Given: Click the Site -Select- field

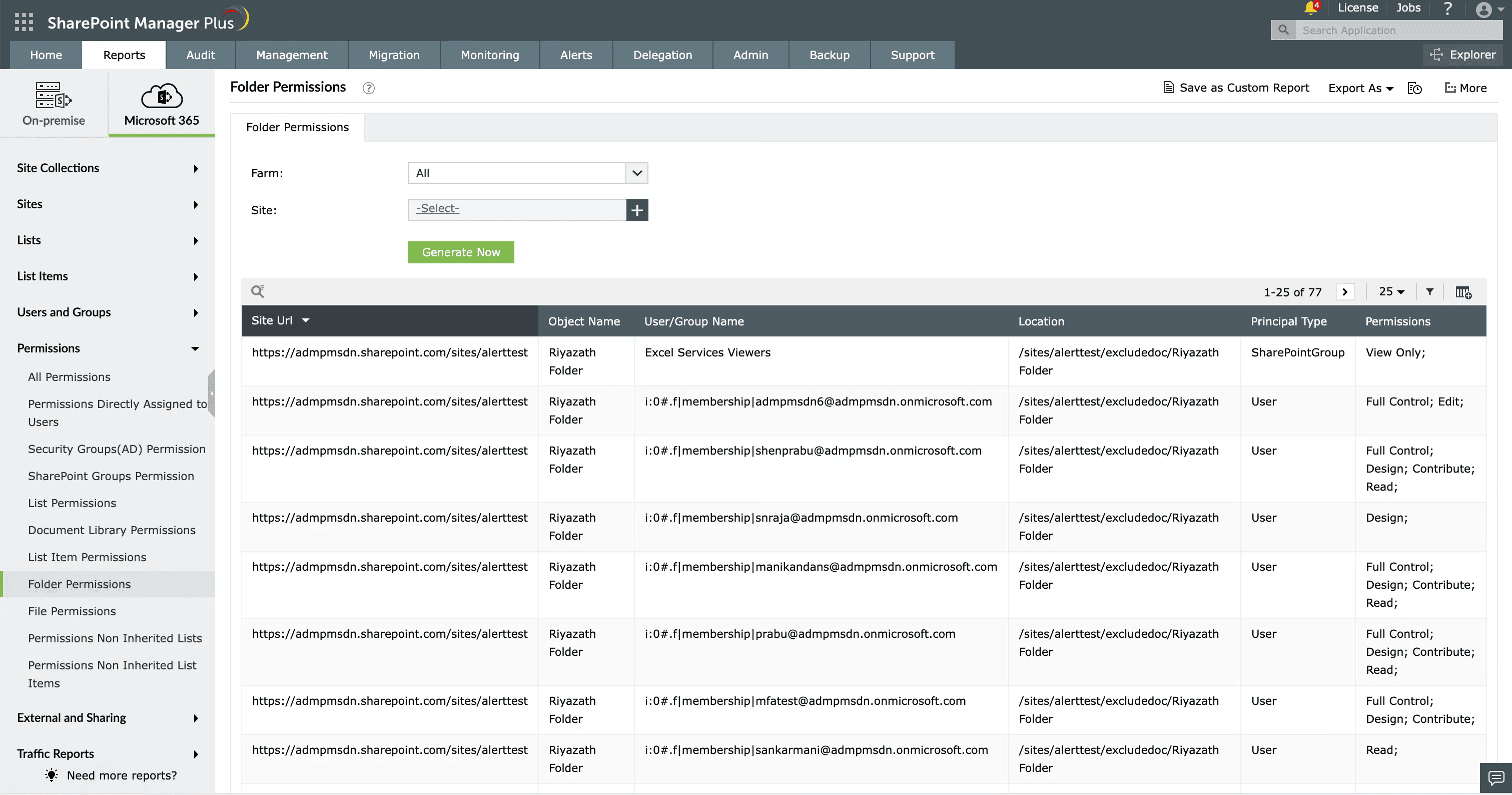Looking at the screenshot, I should click(517, 210).
